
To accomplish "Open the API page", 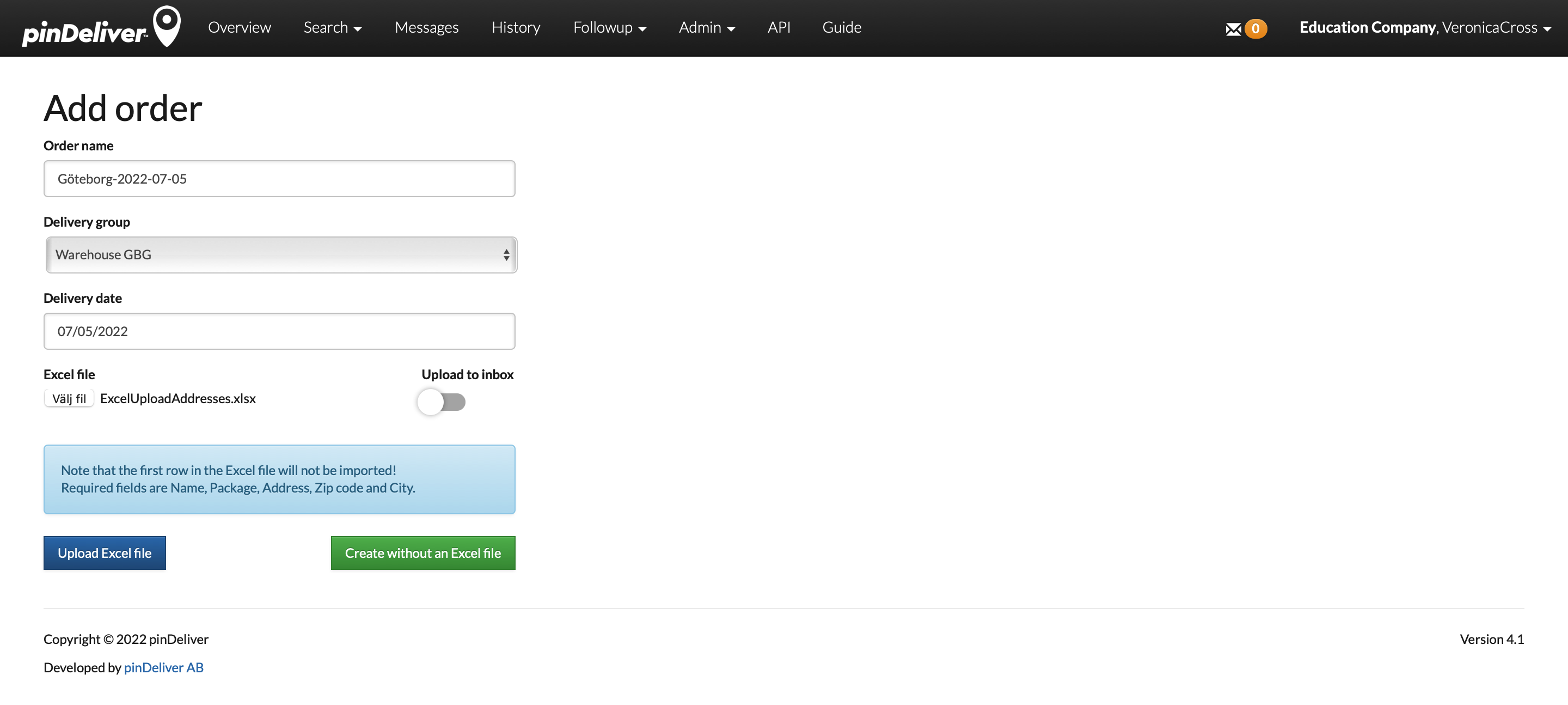I will (779, 27).
